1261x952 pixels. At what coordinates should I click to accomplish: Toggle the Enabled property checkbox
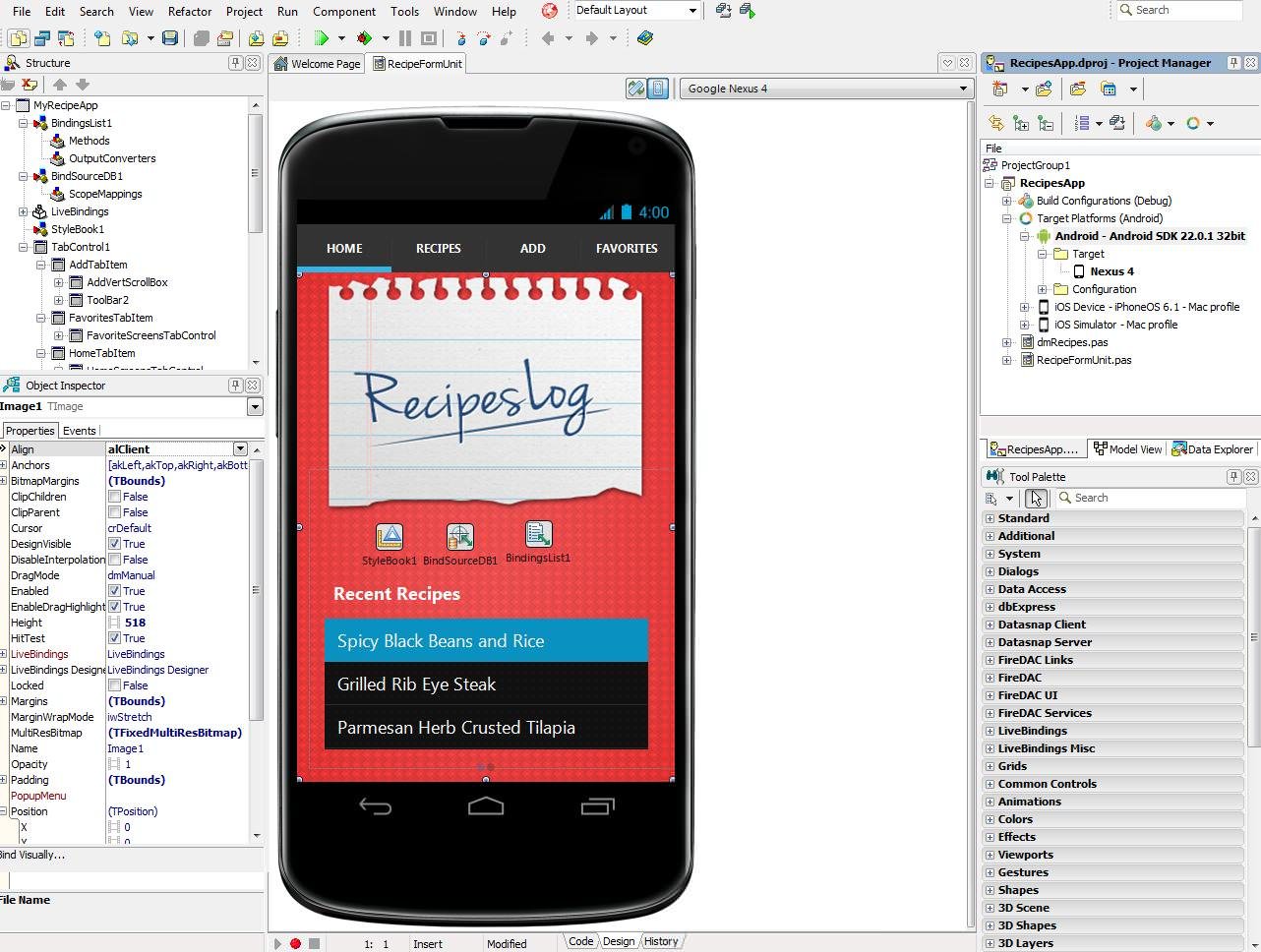point(114,591)
